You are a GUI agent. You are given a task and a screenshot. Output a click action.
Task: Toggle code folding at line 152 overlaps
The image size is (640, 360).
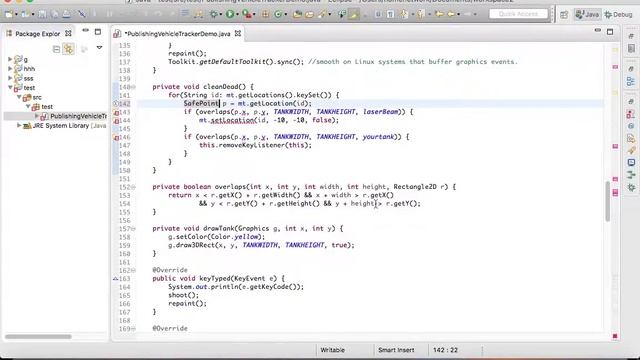pos(133,187)
